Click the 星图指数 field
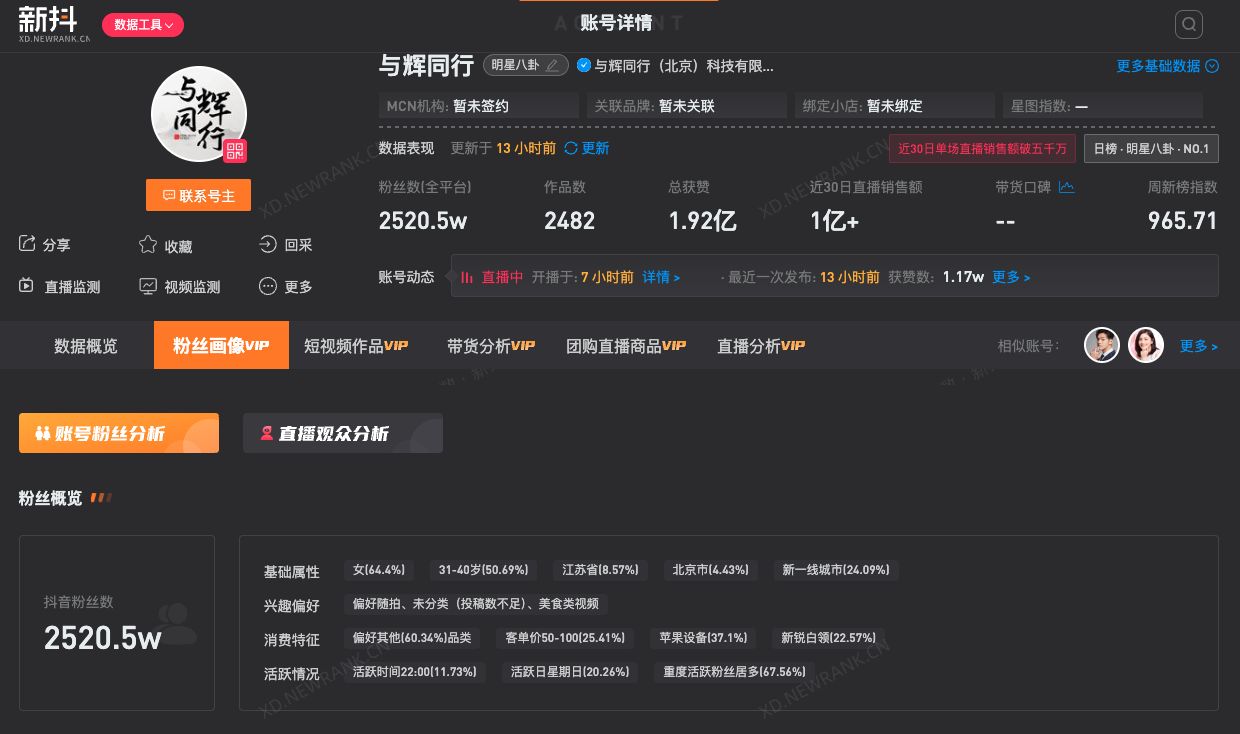The image size is (1240, 734). point(1103,106)
